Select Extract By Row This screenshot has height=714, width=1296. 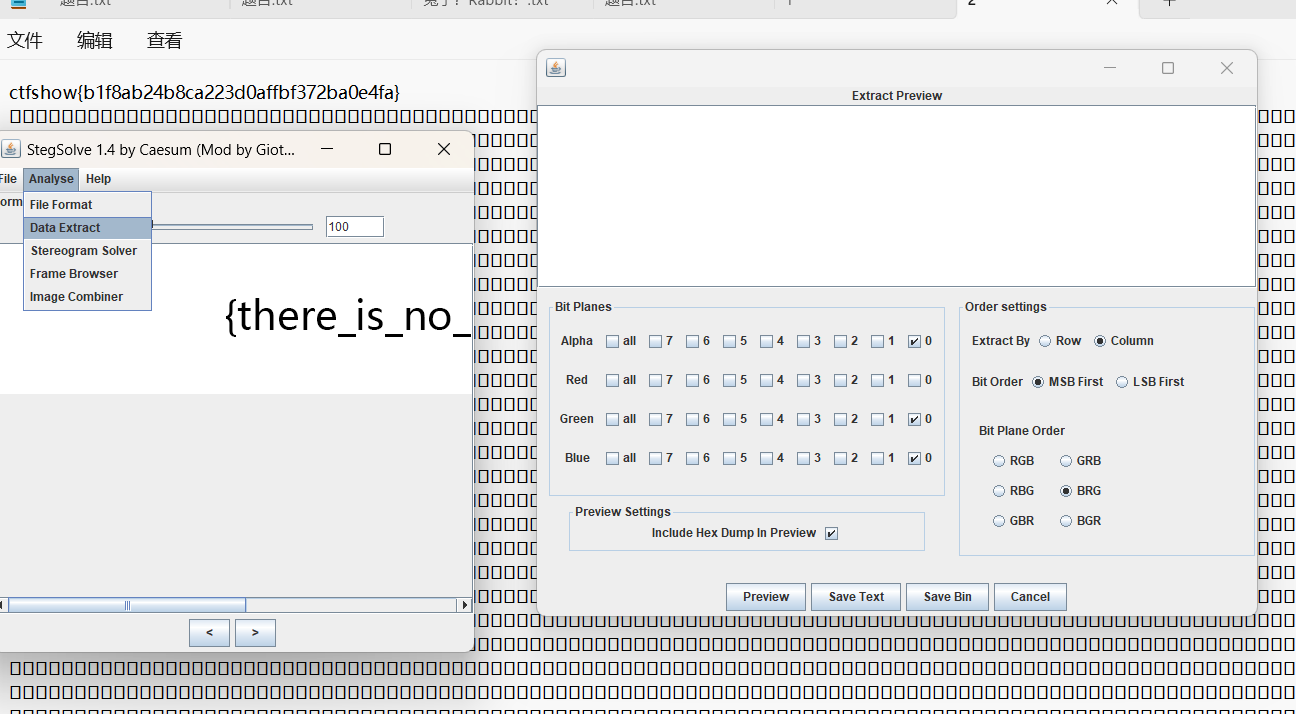tap(1045, 341)
